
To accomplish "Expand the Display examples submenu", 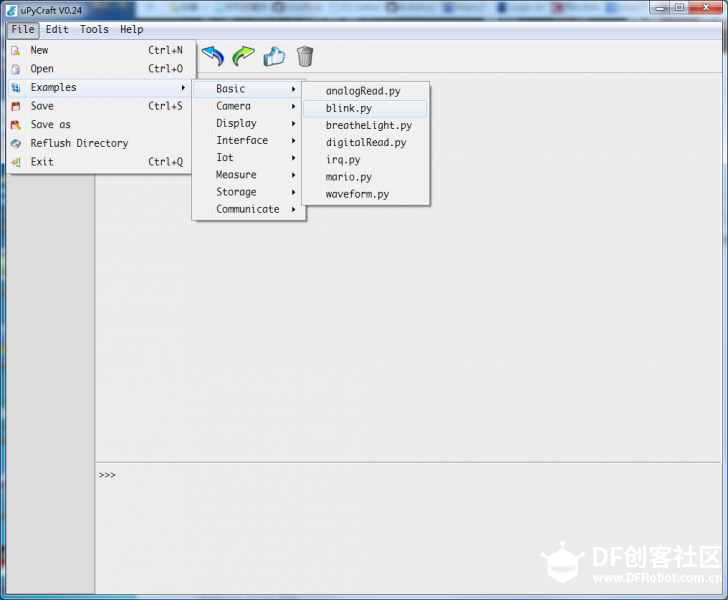I will click(249, 123).
